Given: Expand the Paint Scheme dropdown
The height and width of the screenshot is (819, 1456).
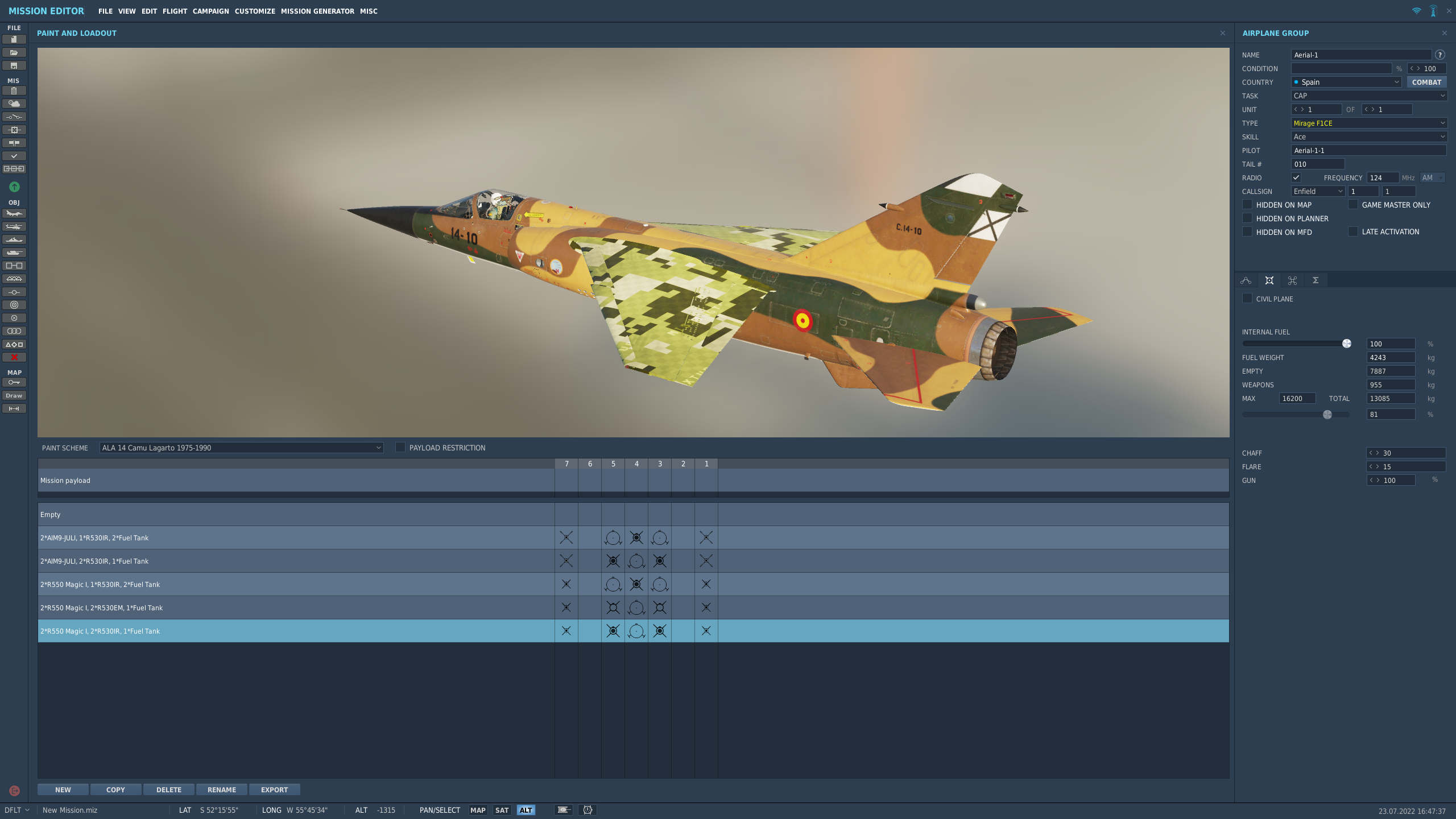Looking at the screenshot, I should (241, 448).
